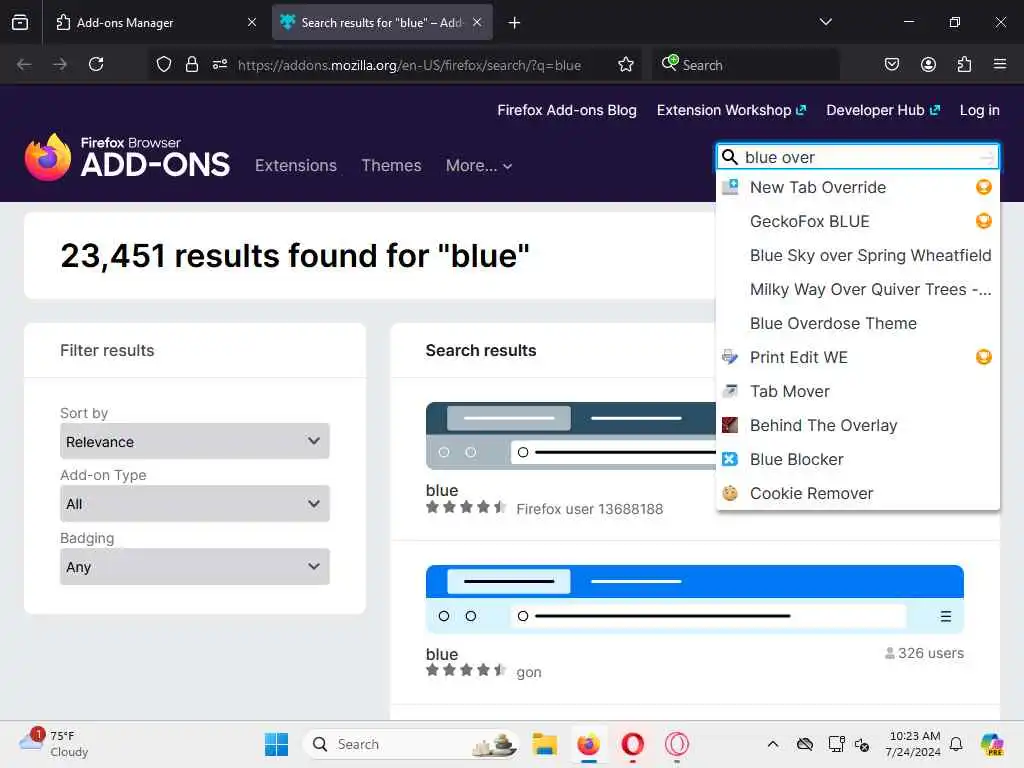This screenshot has height=768, width=1024.
Task: Pick the Blue Blocker suggestion
Action: (857, 459)
